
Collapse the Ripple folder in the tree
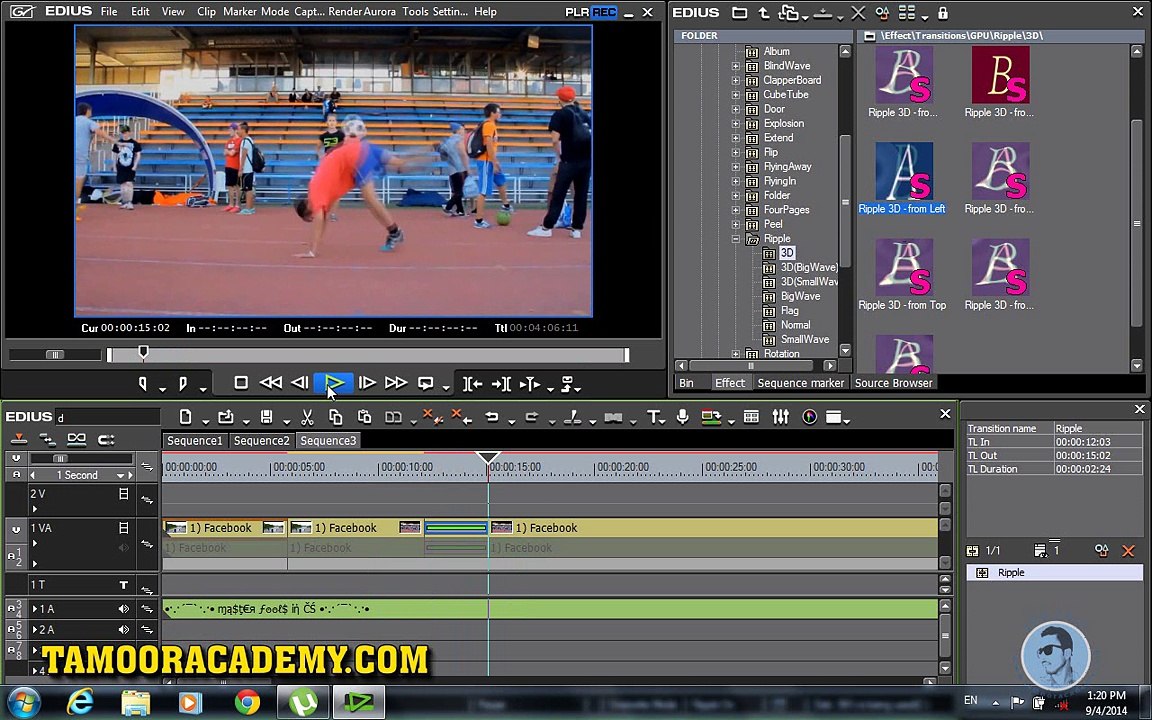tap(735, 239)
